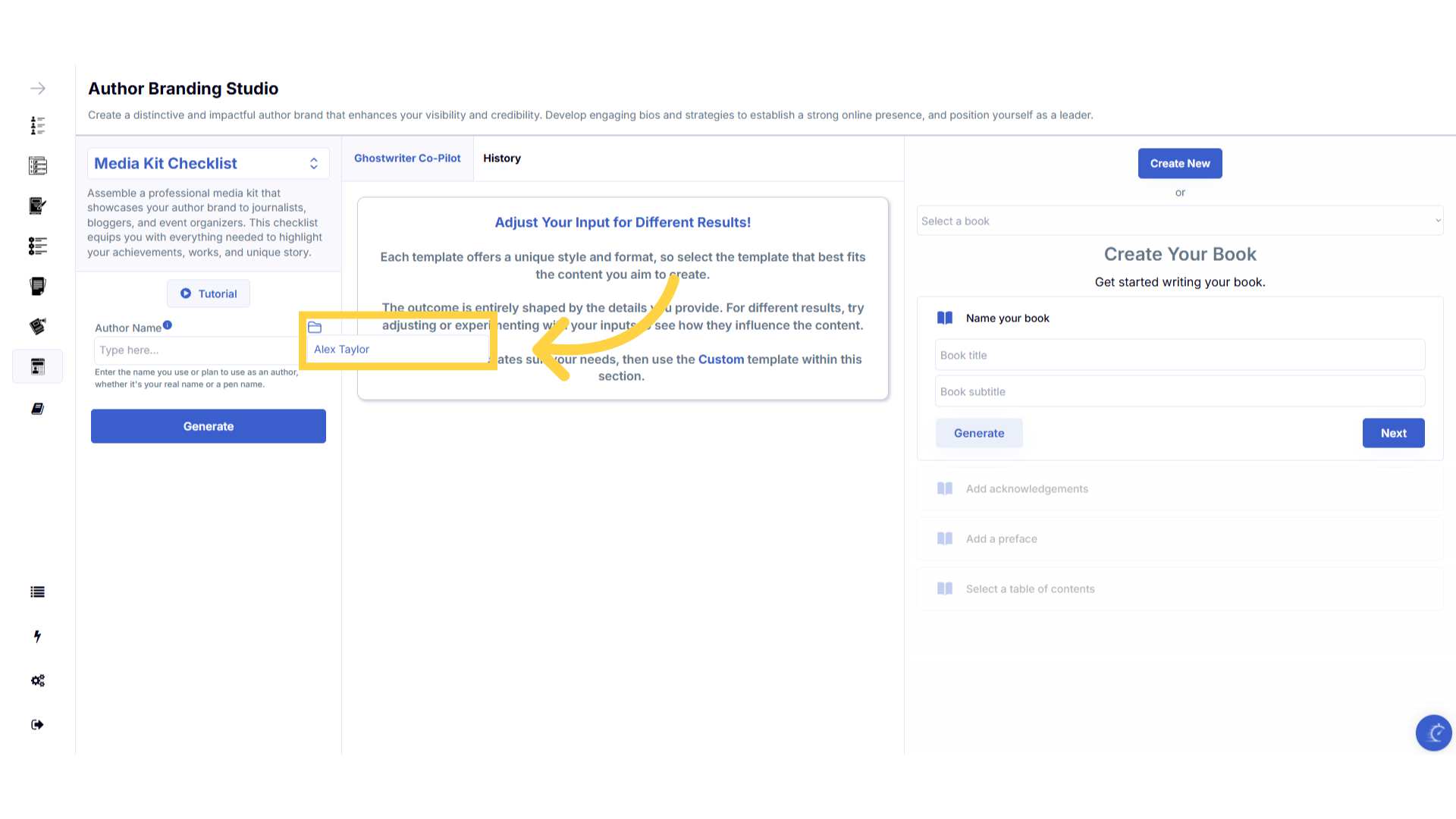
Task: Switch to the History tab
Action: 501,158
